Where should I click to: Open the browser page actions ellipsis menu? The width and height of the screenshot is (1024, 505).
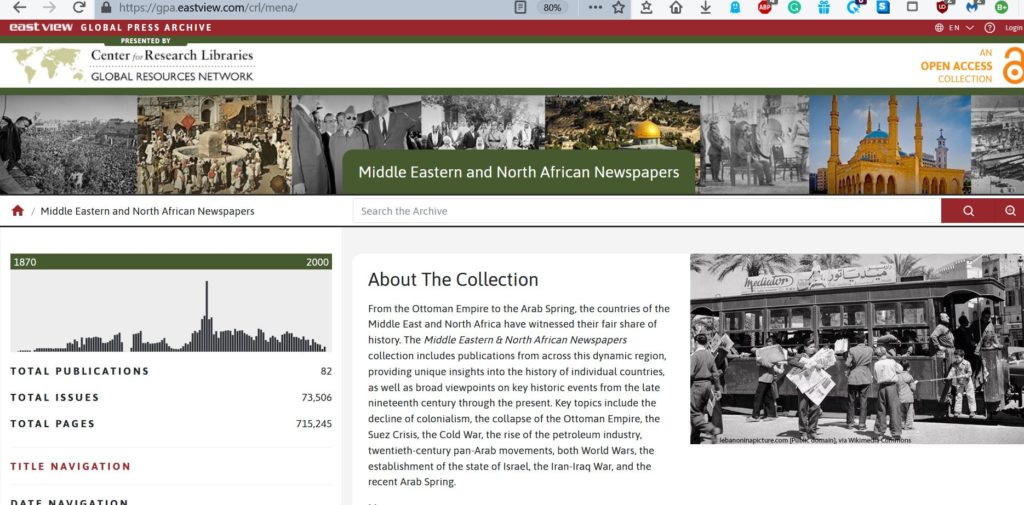pos(596,8)
